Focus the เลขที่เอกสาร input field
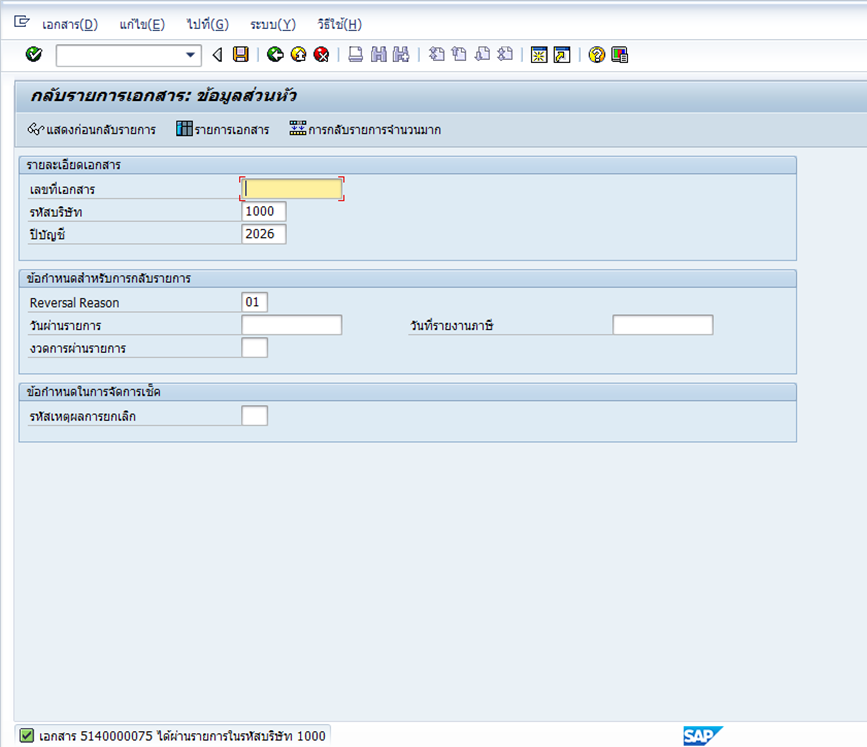This screenshot has height=747, width=867. (292, 189)
